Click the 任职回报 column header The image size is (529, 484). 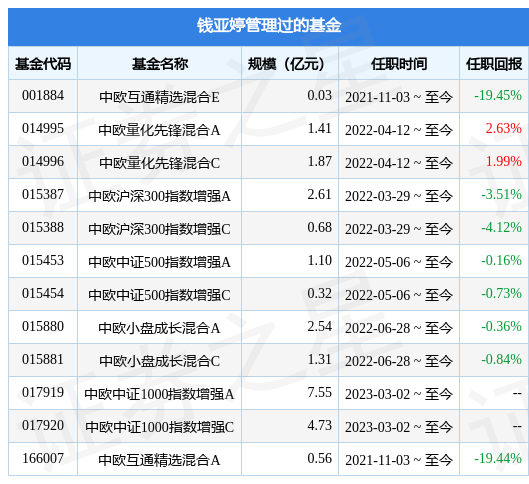click(494, 64)
